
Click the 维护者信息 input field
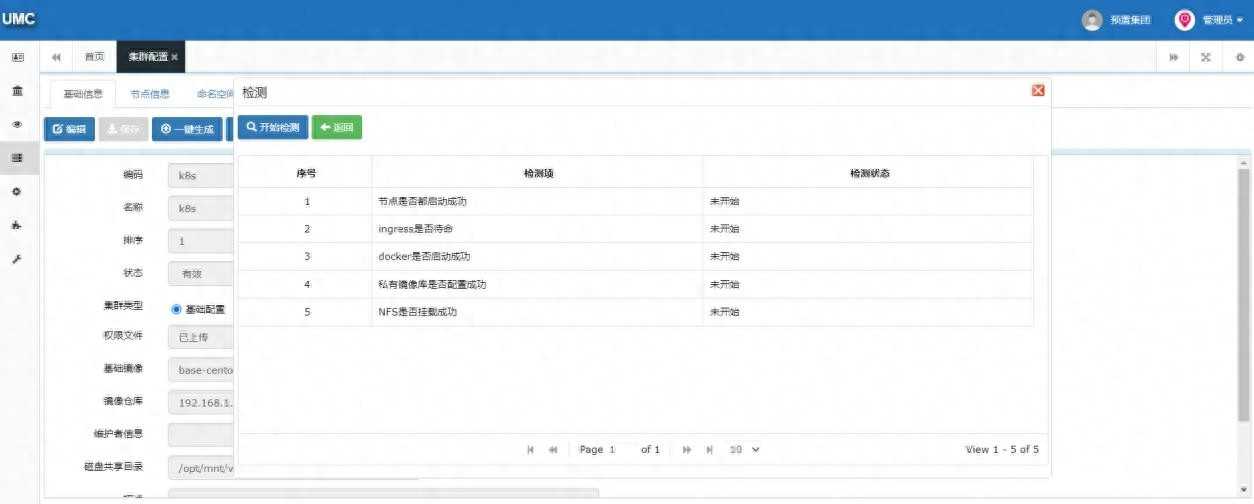click(202, 434)
